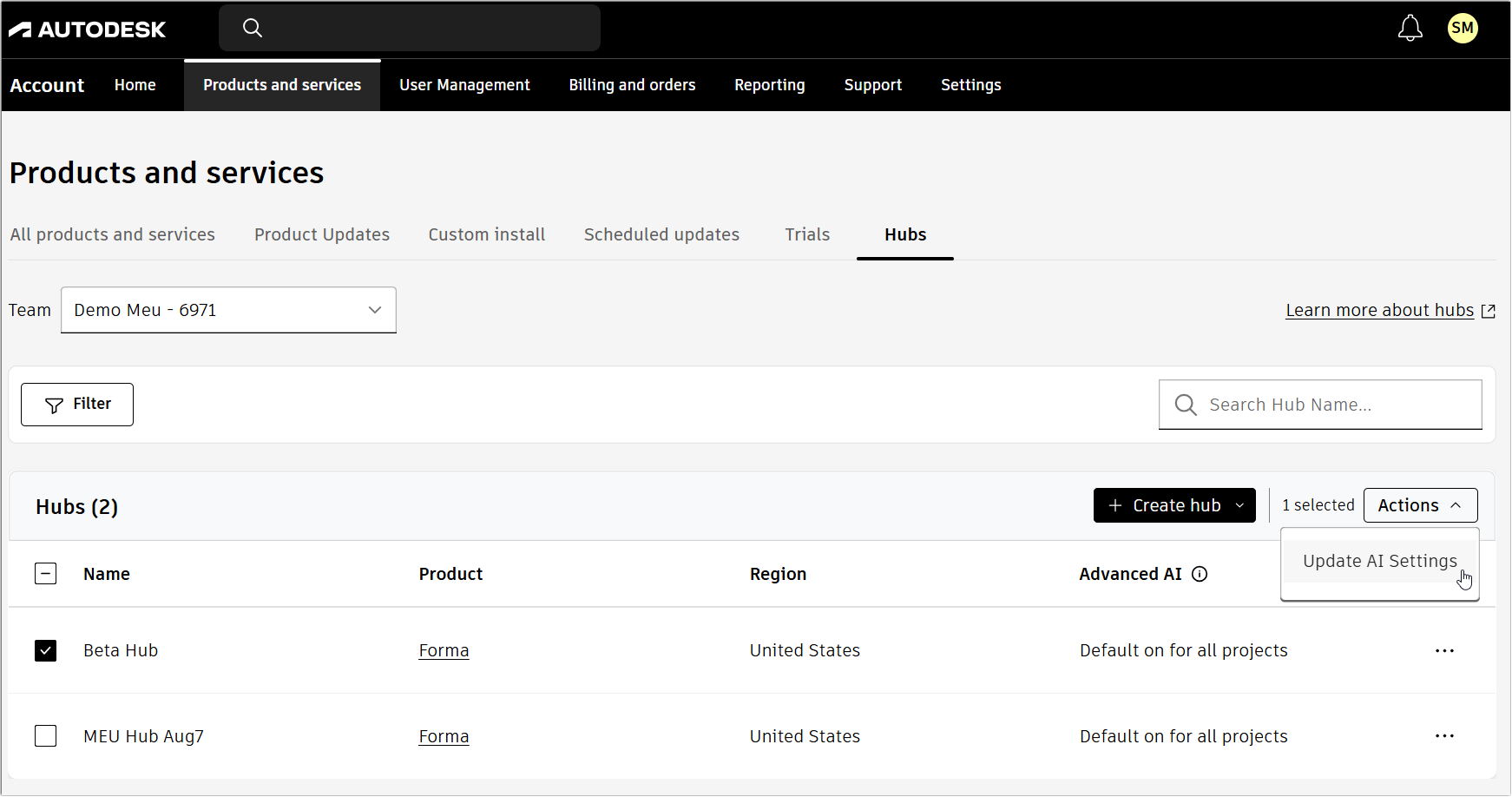Switch to Custom install tab
Screen dimensions: 1512x797
(x=487, y=234)
